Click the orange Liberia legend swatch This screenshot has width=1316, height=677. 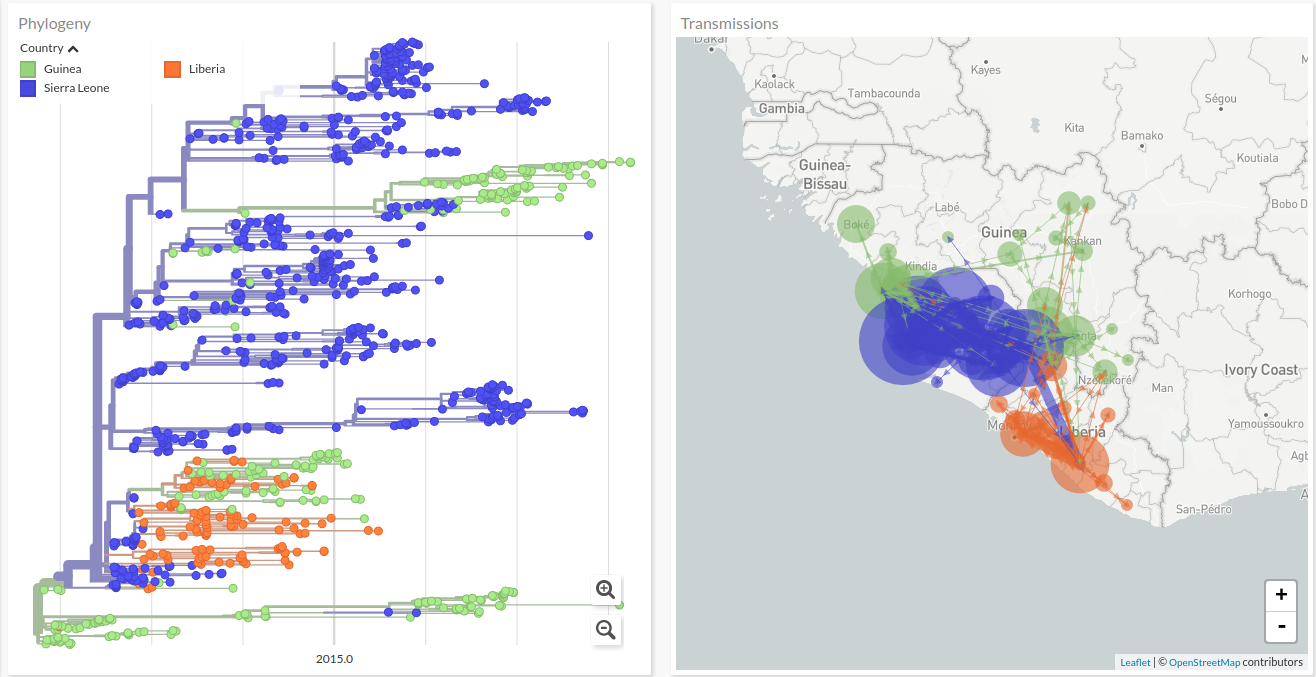click(172, 69)
